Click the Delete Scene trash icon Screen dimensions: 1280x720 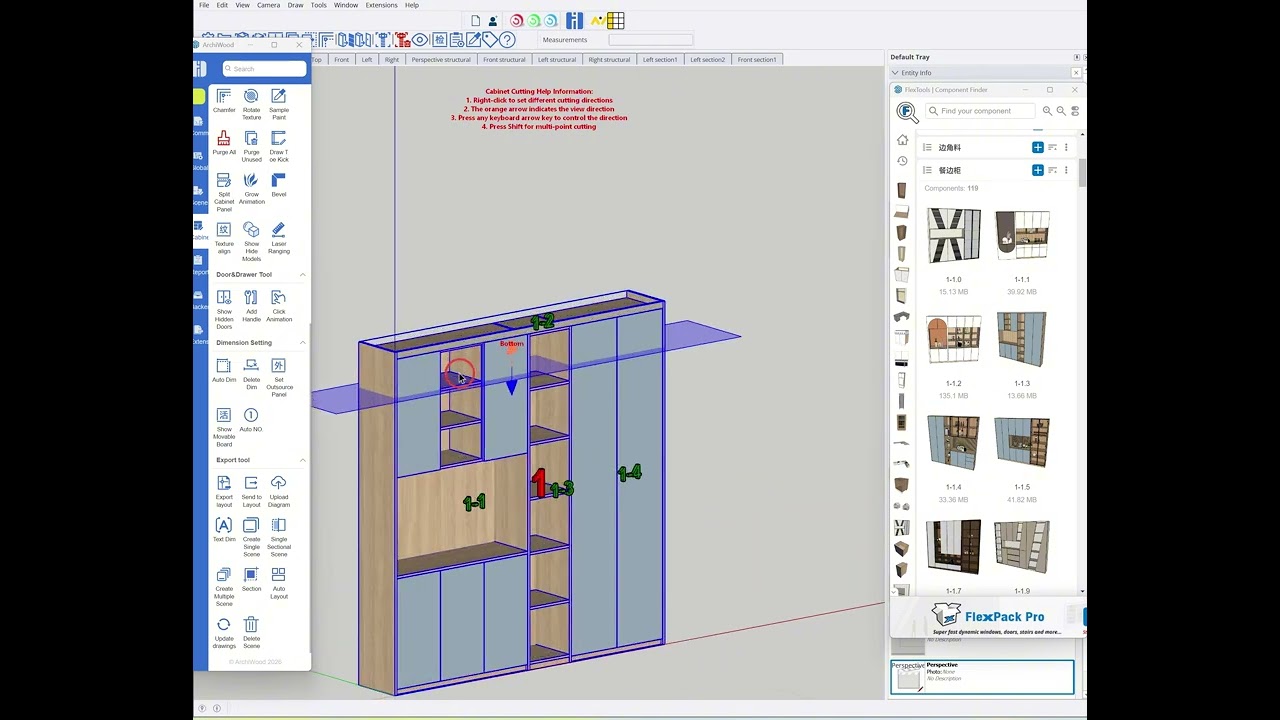pos(251,633)
